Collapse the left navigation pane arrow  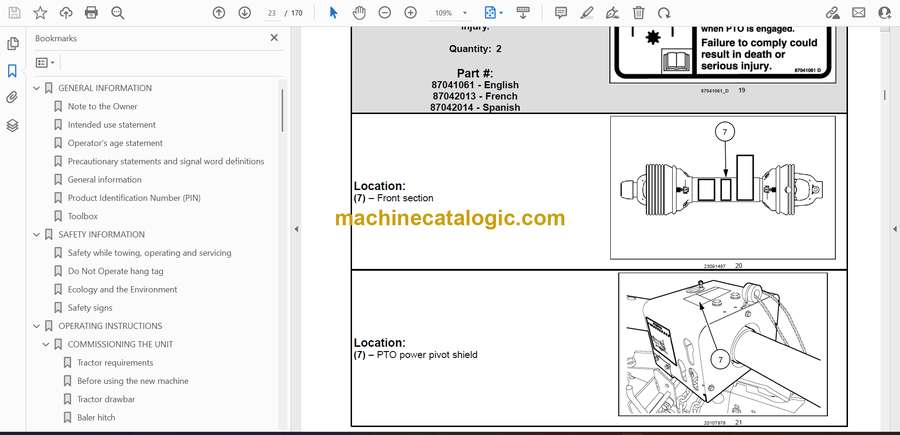296,229
